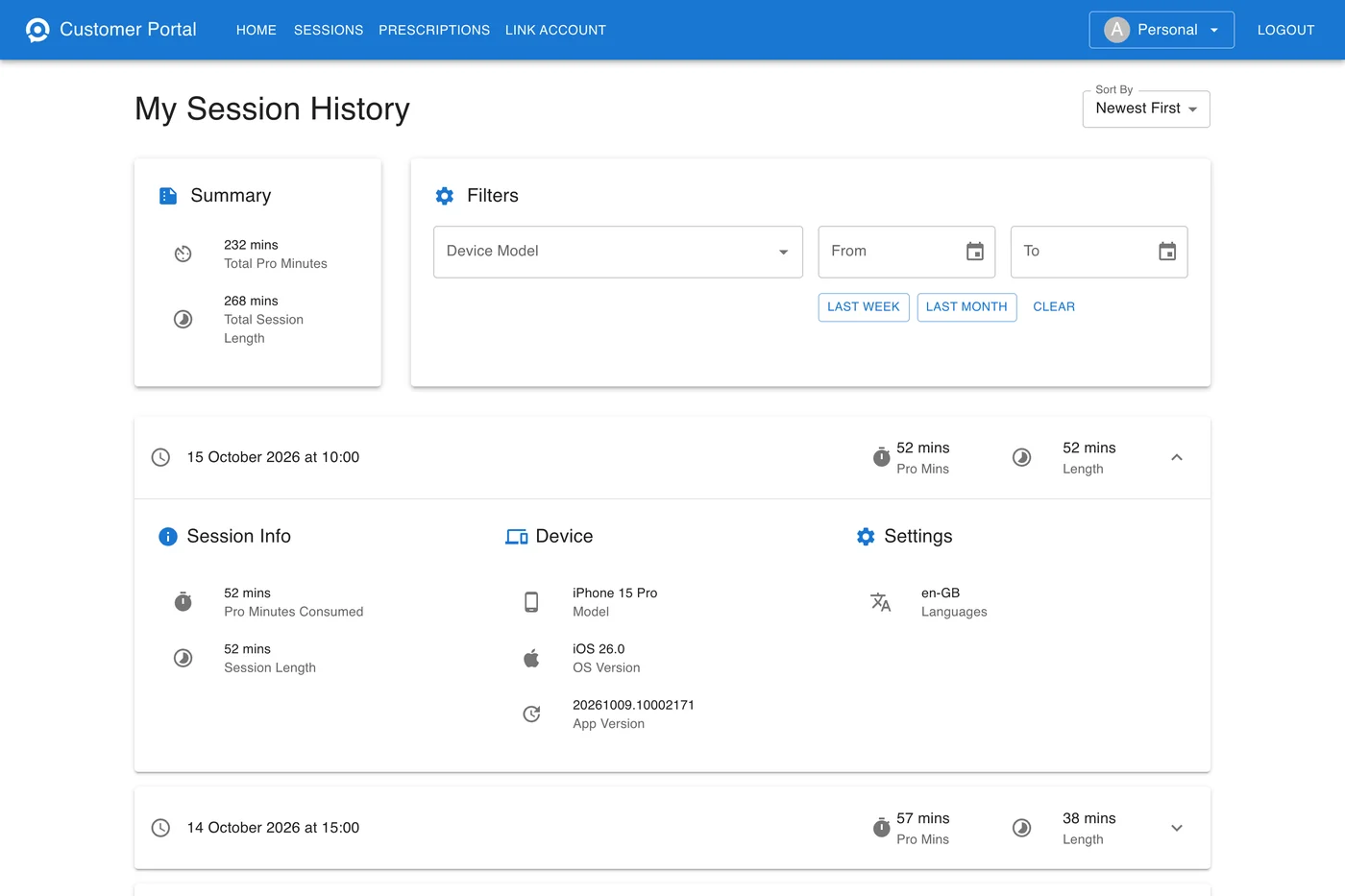Click the Languages translate icon

[880, 602]
